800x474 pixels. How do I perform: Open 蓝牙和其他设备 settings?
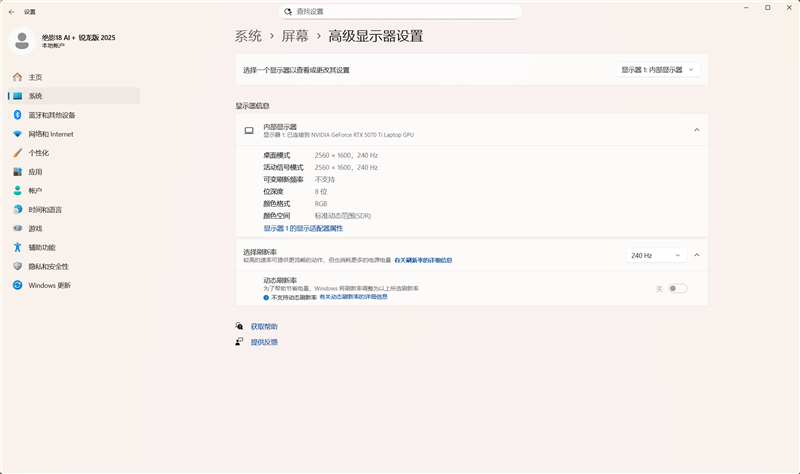(51, 115)
